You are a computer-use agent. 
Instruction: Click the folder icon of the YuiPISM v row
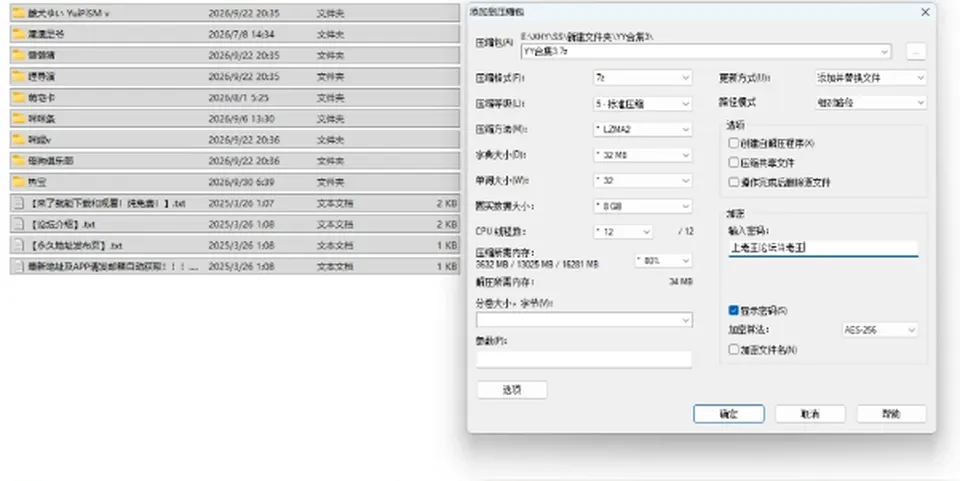point(19,13)
